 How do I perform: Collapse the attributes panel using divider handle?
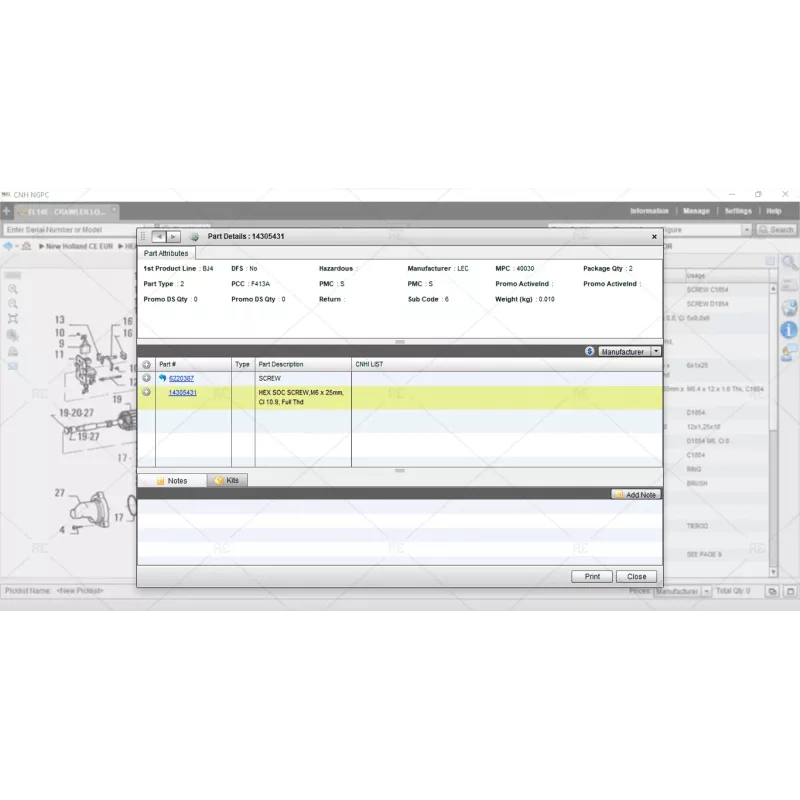399,342
